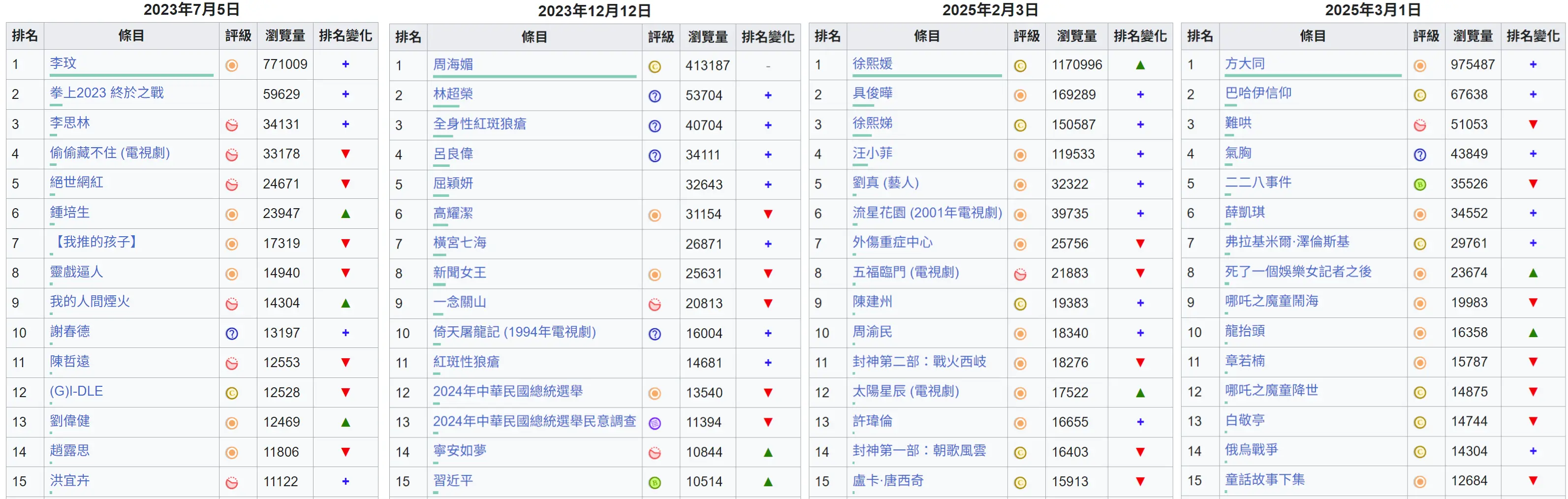Click 排名變化 header in 2025年3月1日 table
This screenshot has height=499, width=1568.
[x=1534, y=36]
